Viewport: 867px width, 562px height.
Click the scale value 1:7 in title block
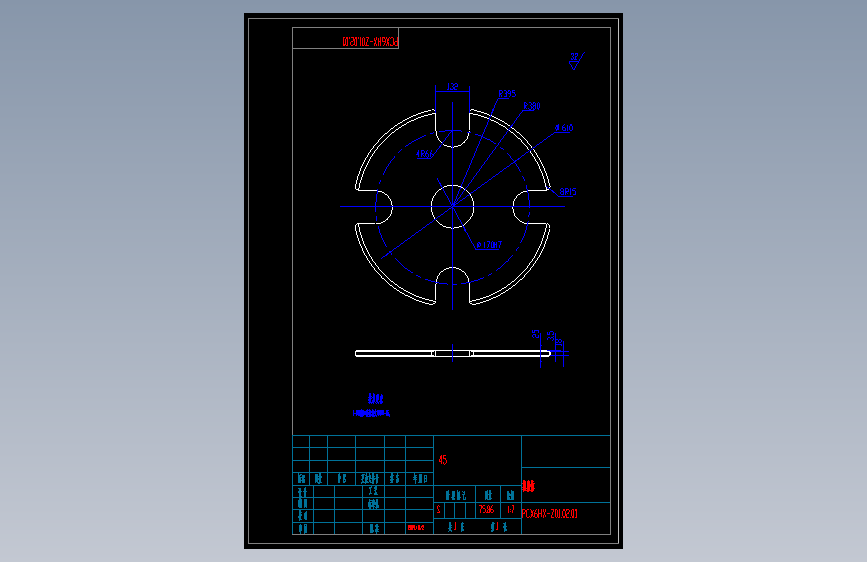click(x=510, y=509)
